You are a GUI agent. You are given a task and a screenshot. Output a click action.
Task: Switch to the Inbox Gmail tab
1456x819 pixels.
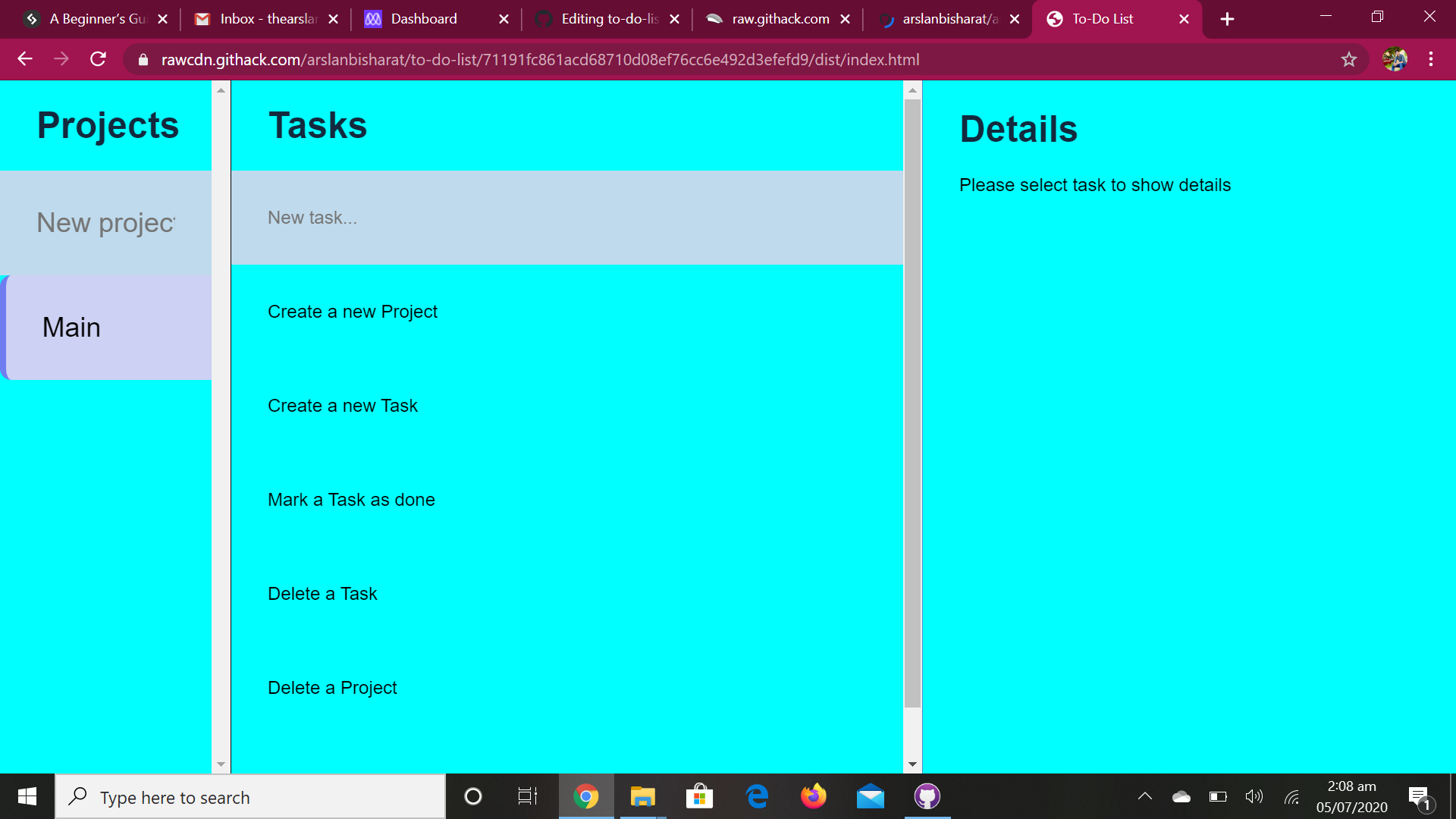(267, 19)
